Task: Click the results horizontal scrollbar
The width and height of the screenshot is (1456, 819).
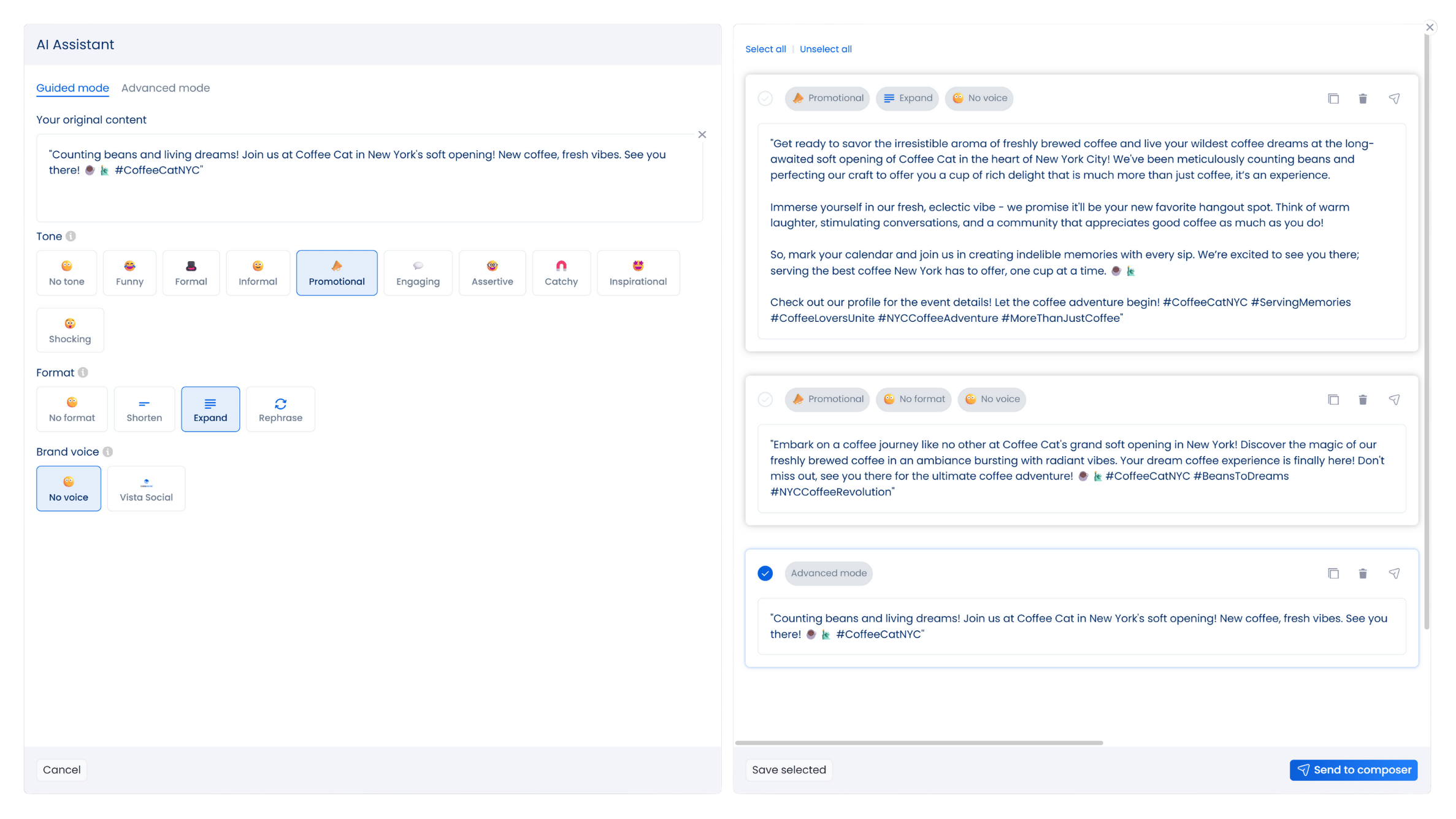Action: [919, 742]
